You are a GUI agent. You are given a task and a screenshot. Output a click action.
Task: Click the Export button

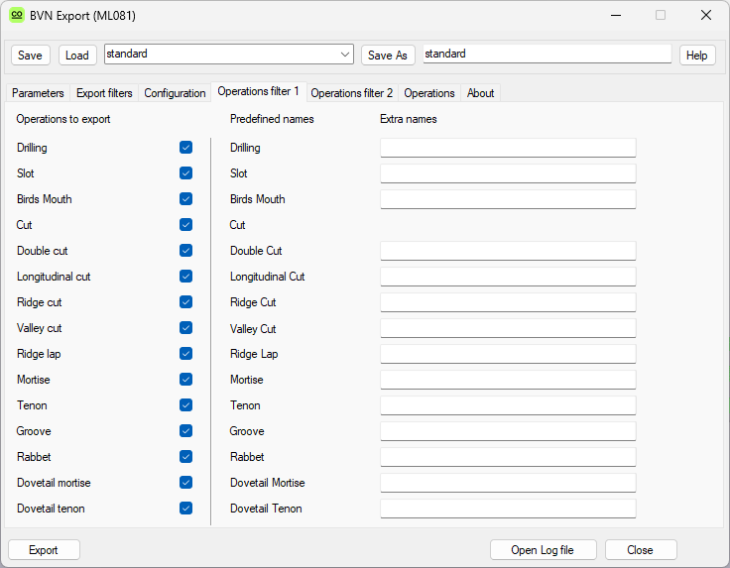(44, 550)
